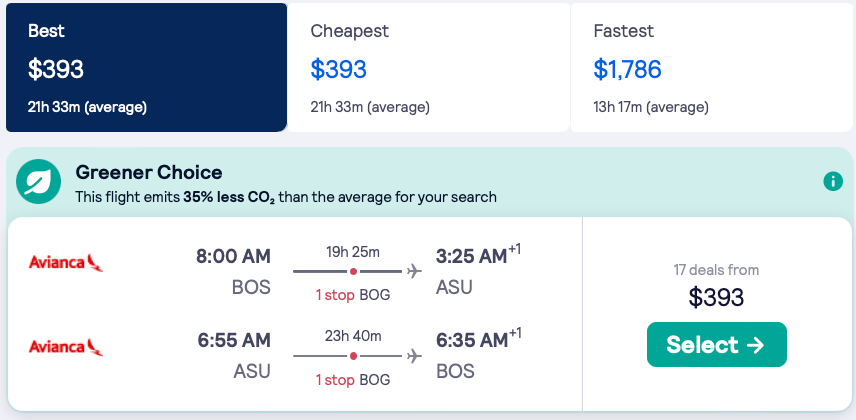This screenshot has height=420, width=856.
Task: Click the 6:35 AM BOS arrival time
Action: 471,341
